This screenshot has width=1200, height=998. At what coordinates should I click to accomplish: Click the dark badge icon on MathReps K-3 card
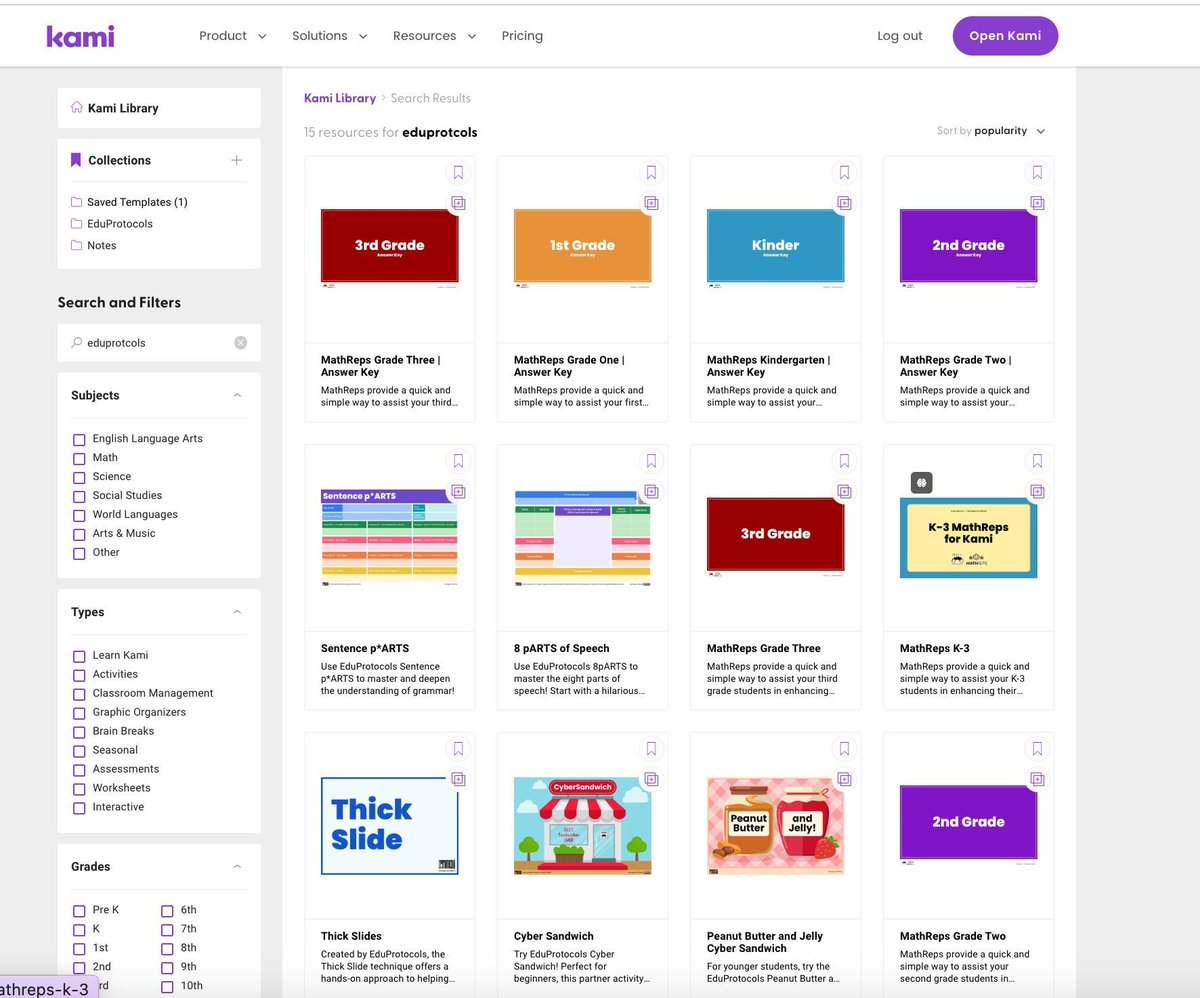click(921, 482)
